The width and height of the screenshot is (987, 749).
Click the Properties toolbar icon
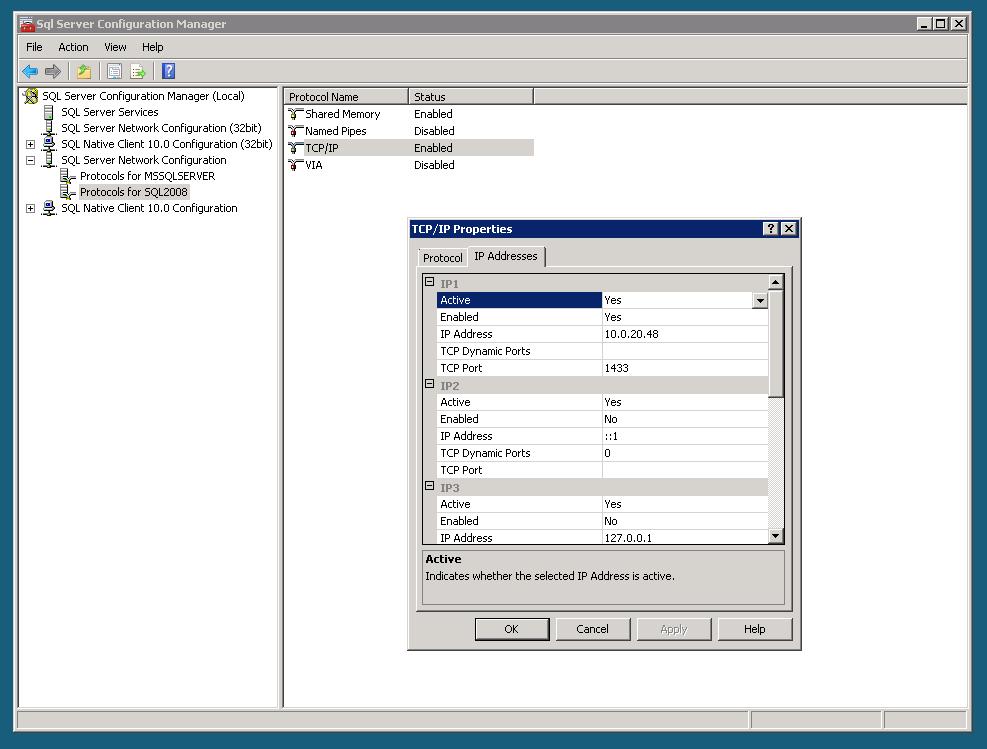(114, 72)
